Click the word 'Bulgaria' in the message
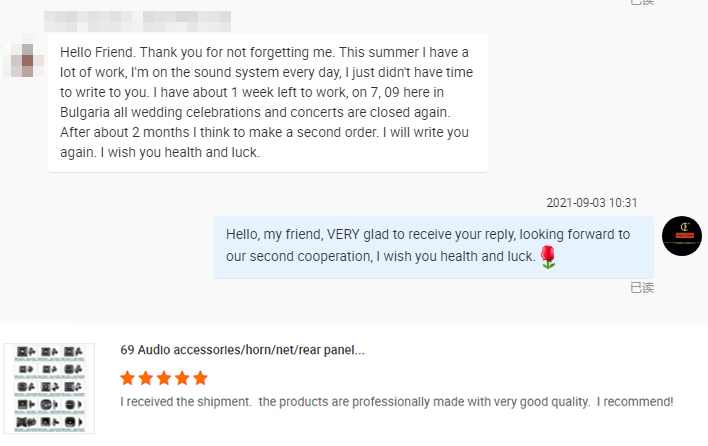The image size is (708, 446). (x=86, y=110)
